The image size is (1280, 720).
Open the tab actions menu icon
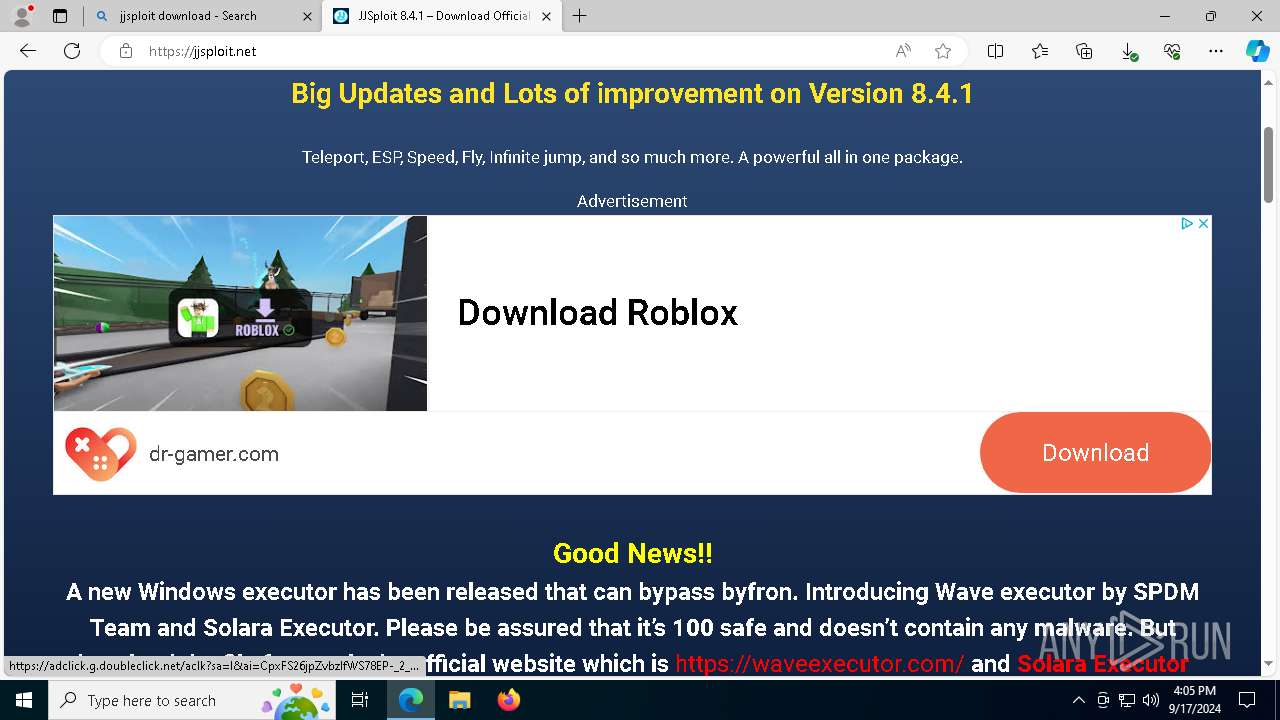pyautogui.click(x=60, y=16)
